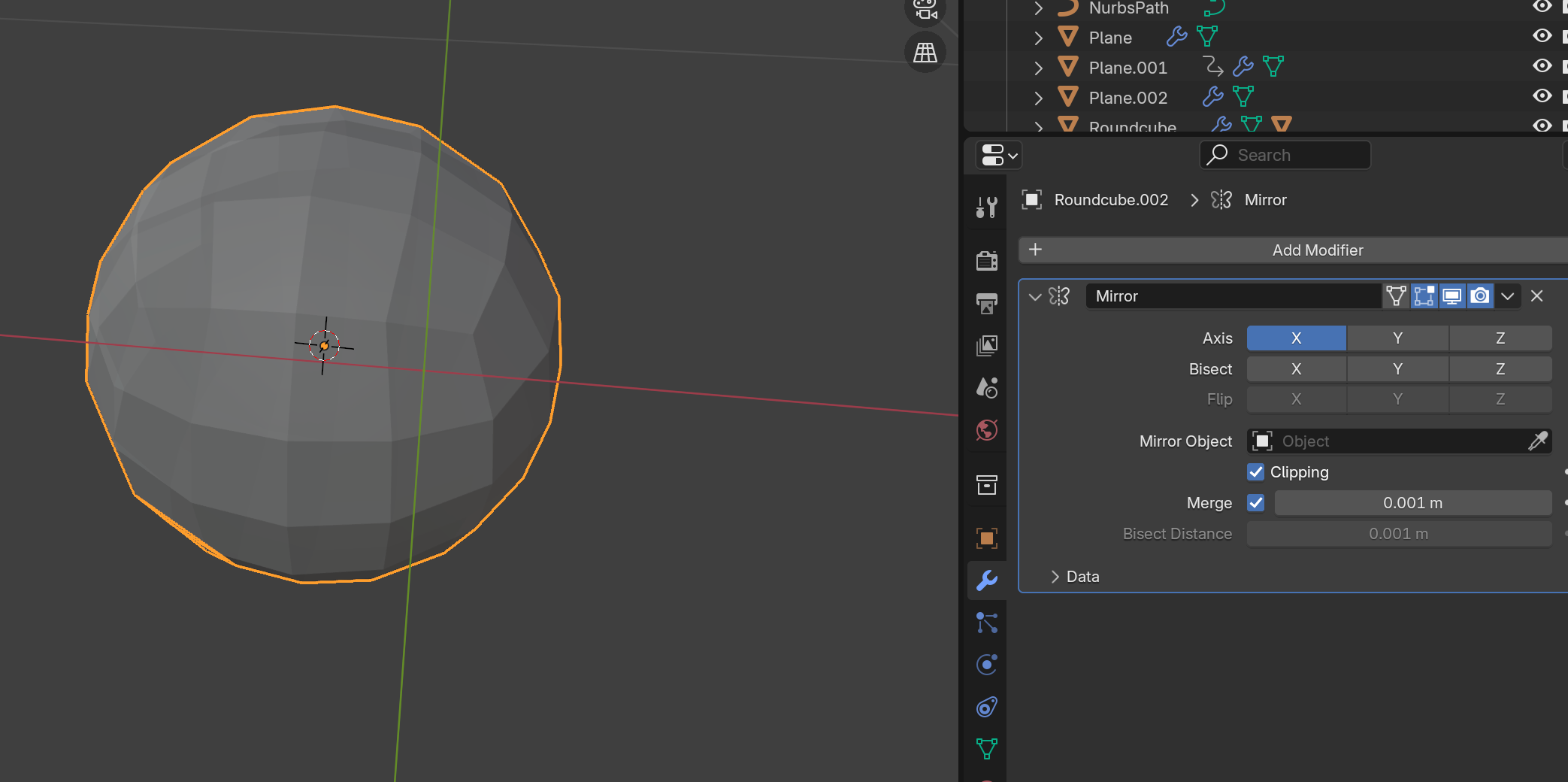Select Plane object in outliner
1568x782 pixels.
pyautogui.click(x=1110, y=38)
